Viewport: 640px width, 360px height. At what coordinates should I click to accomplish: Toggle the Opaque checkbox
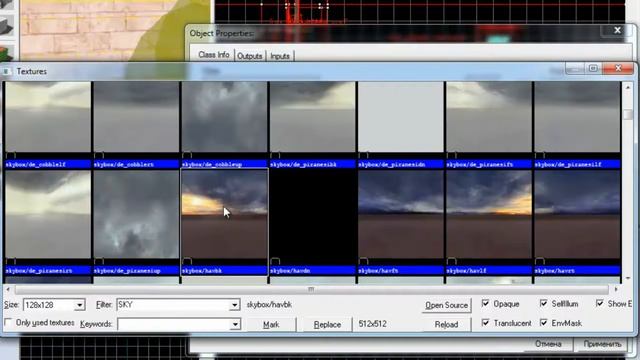(485, 303)
